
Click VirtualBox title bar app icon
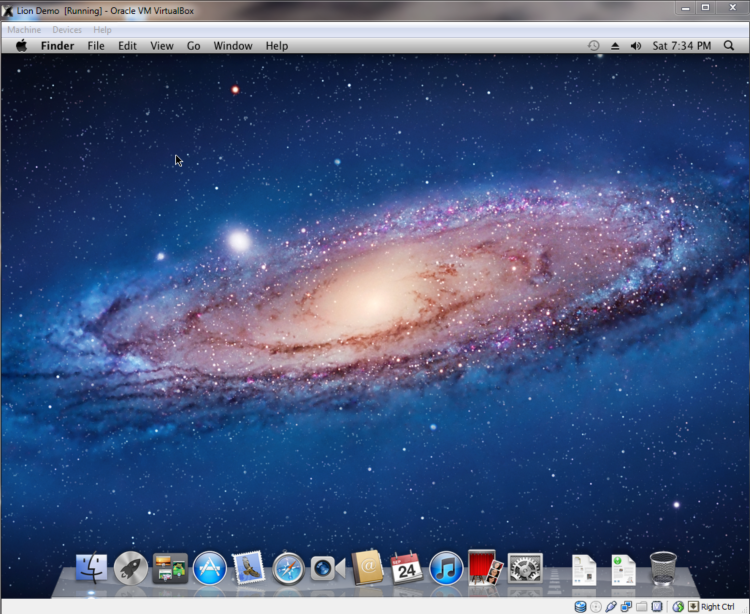pos(8,10)
